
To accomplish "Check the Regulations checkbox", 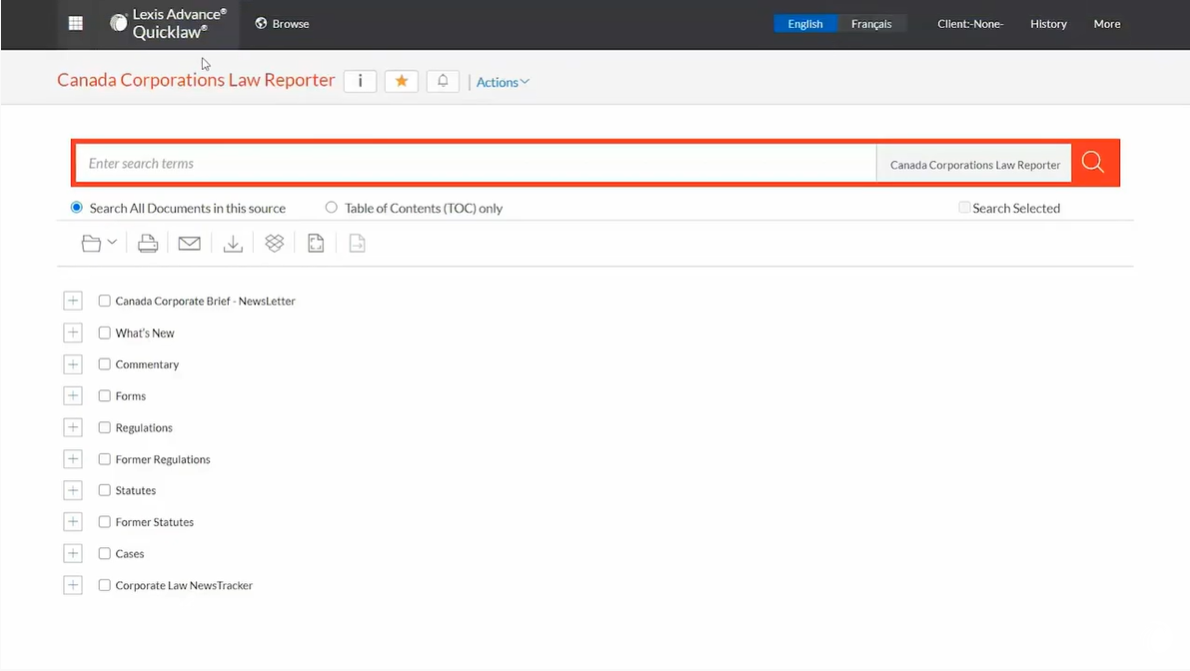I will (105, 427).
